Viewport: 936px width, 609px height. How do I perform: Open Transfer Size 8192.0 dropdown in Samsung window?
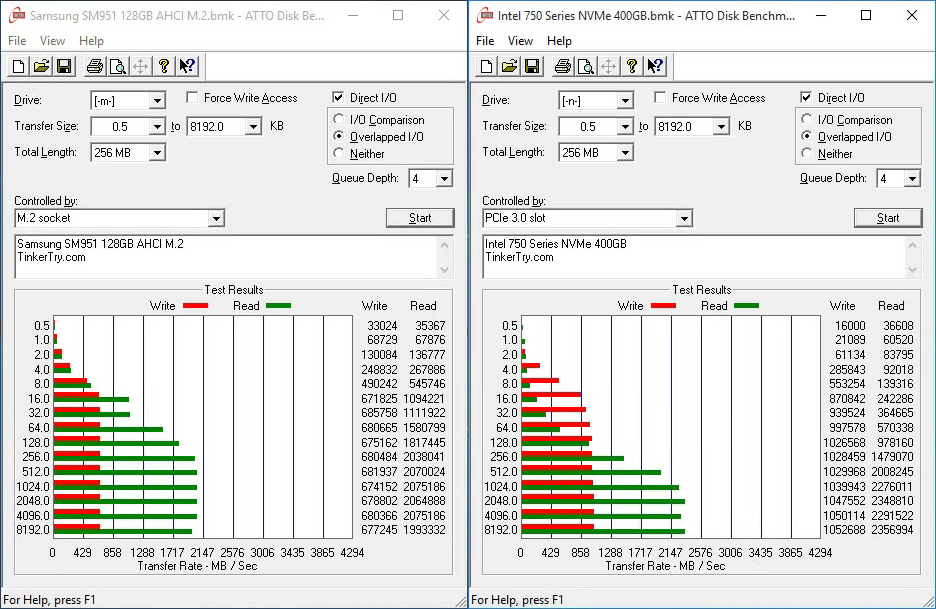point(253,127)
